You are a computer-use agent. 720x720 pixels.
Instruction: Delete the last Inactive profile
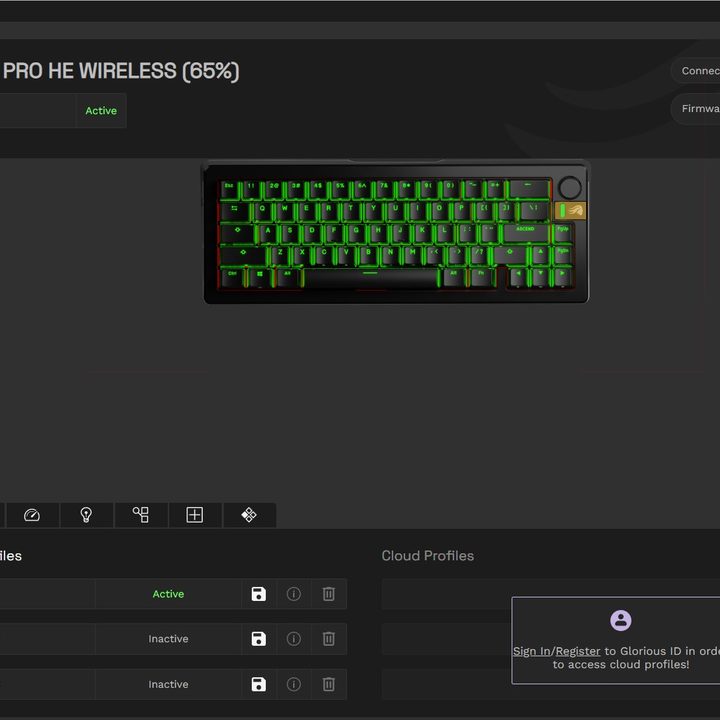[329, 684]
